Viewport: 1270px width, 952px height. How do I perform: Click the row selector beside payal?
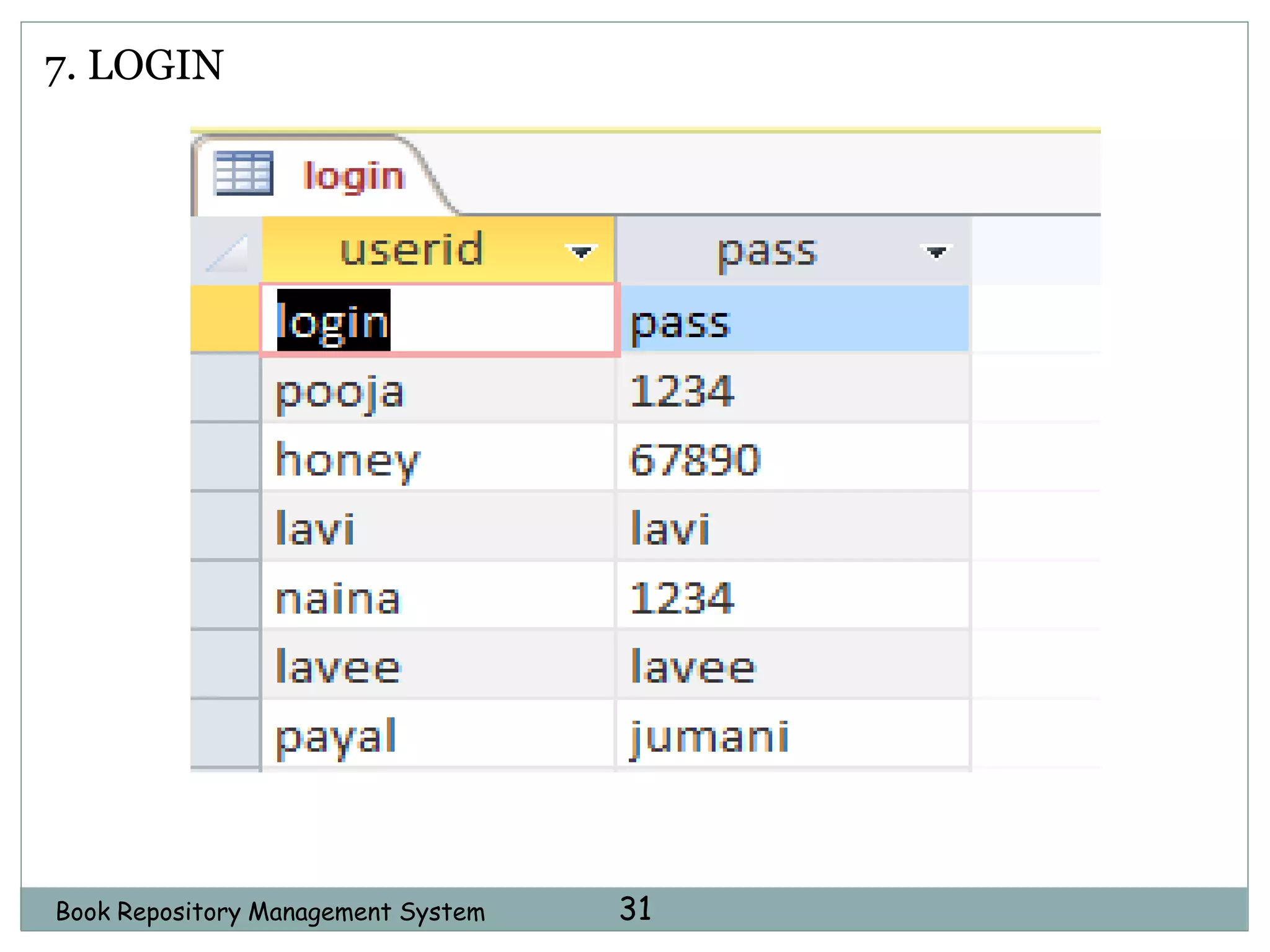225,734
